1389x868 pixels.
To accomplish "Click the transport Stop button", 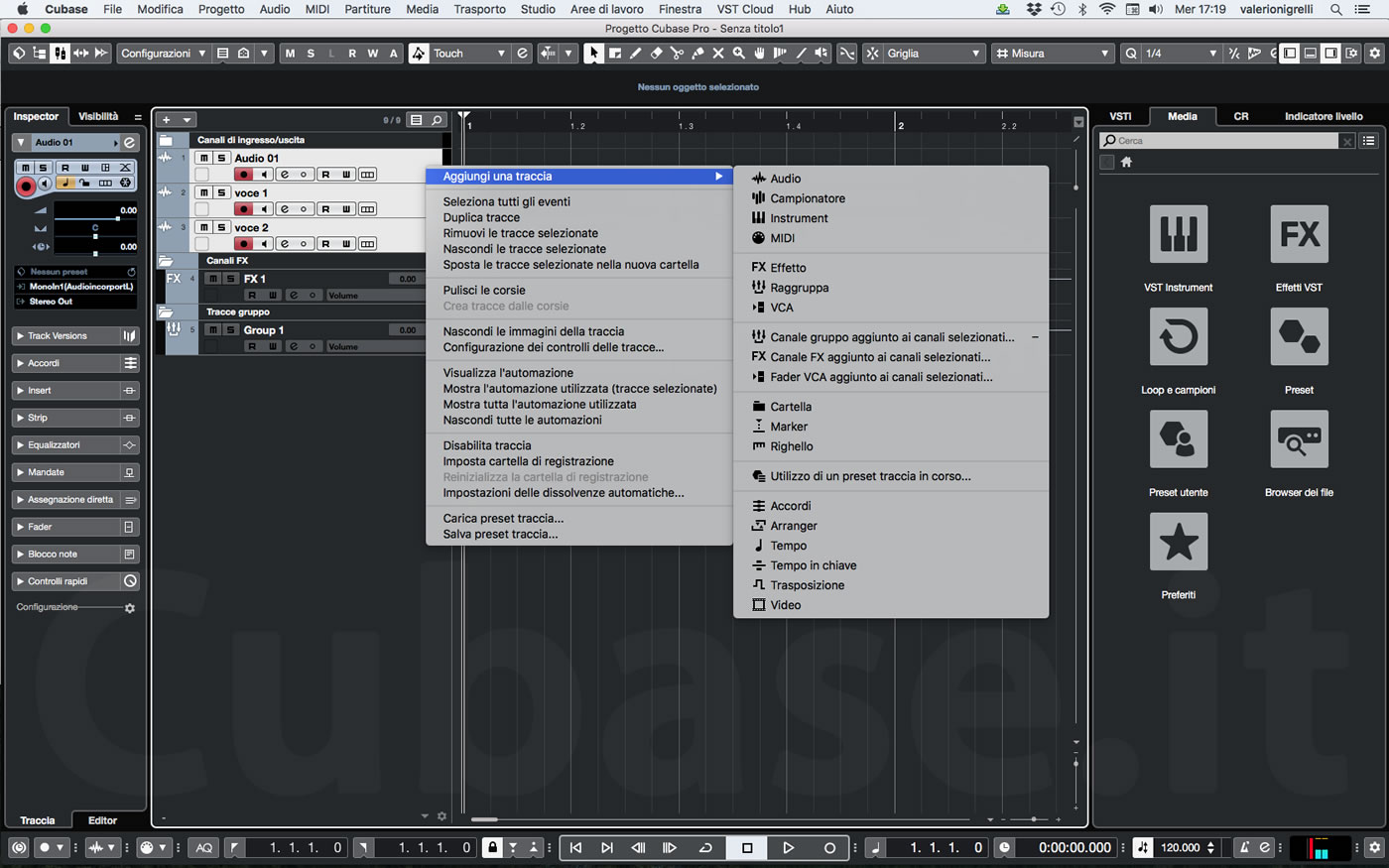I will (747, 847).
